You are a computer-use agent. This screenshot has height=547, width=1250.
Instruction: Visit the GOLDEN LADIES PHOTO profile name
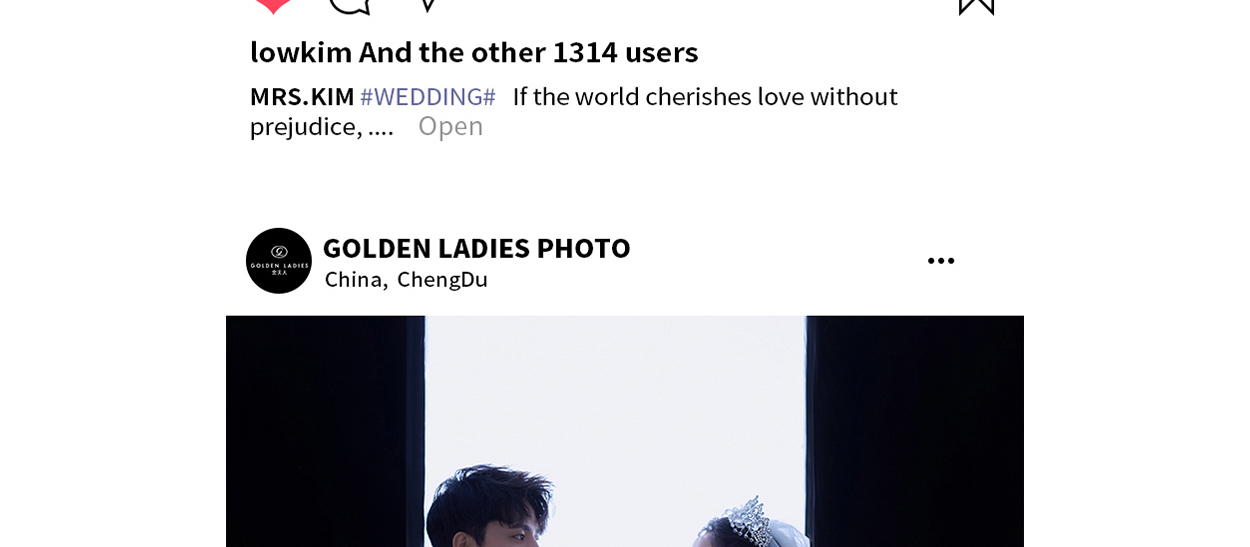point(476,248)
